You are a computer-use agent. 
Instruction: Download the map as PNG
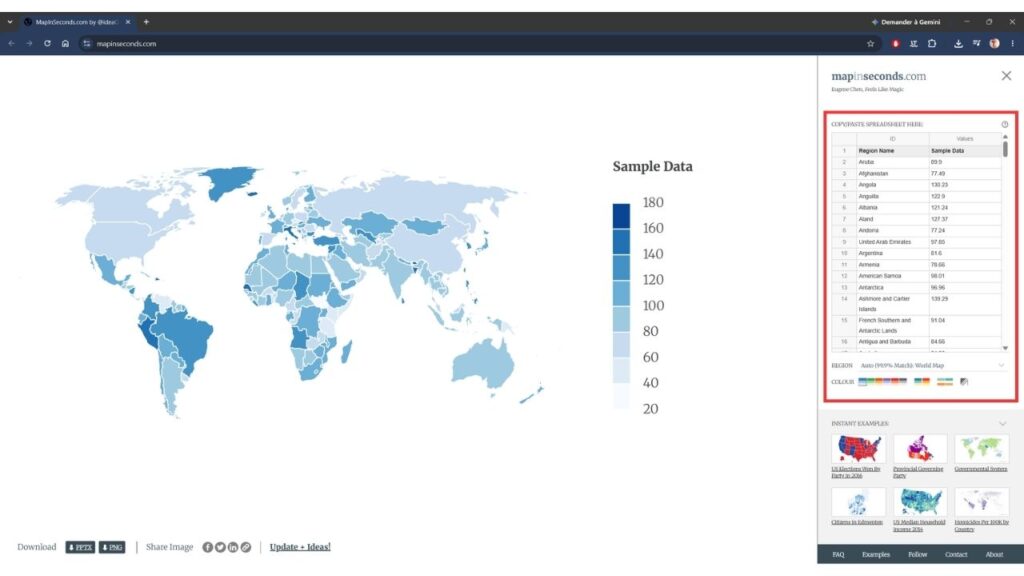click(112, 547)
